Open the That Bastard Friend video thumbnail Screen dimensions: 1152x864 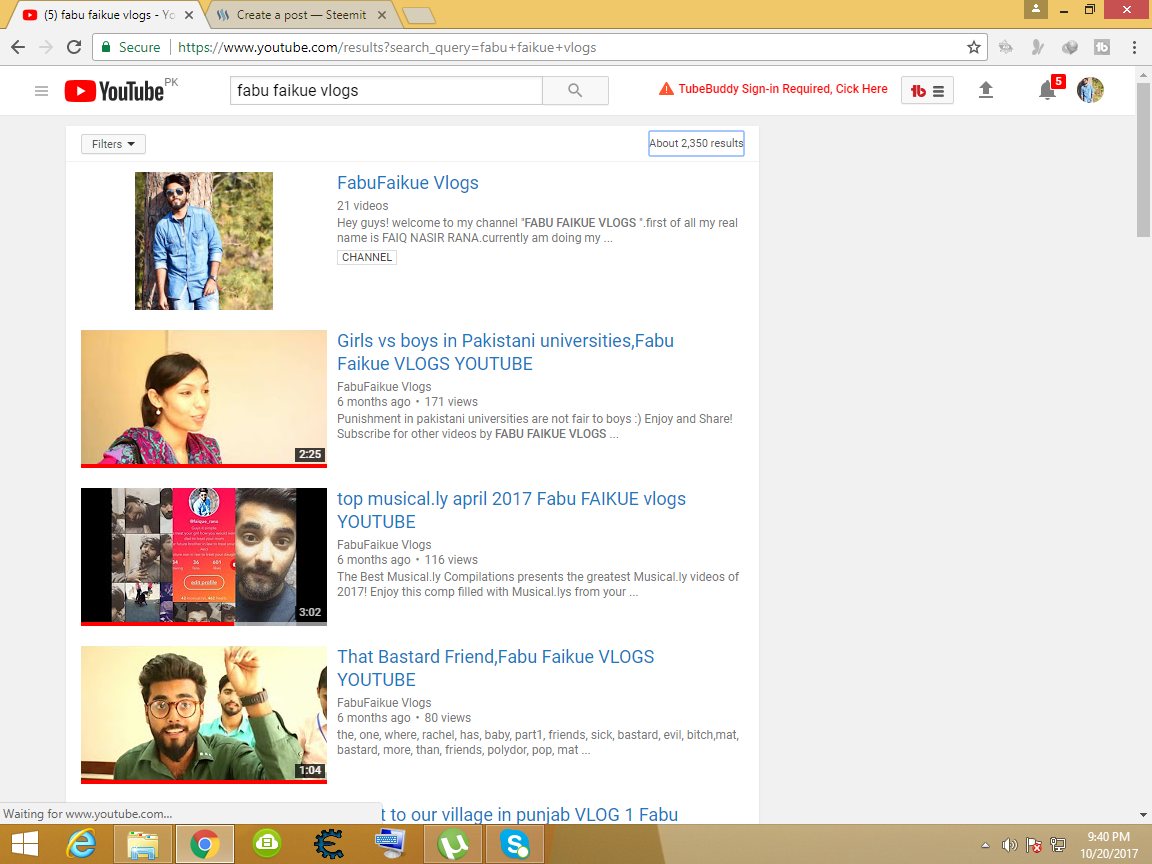(203, 714)
